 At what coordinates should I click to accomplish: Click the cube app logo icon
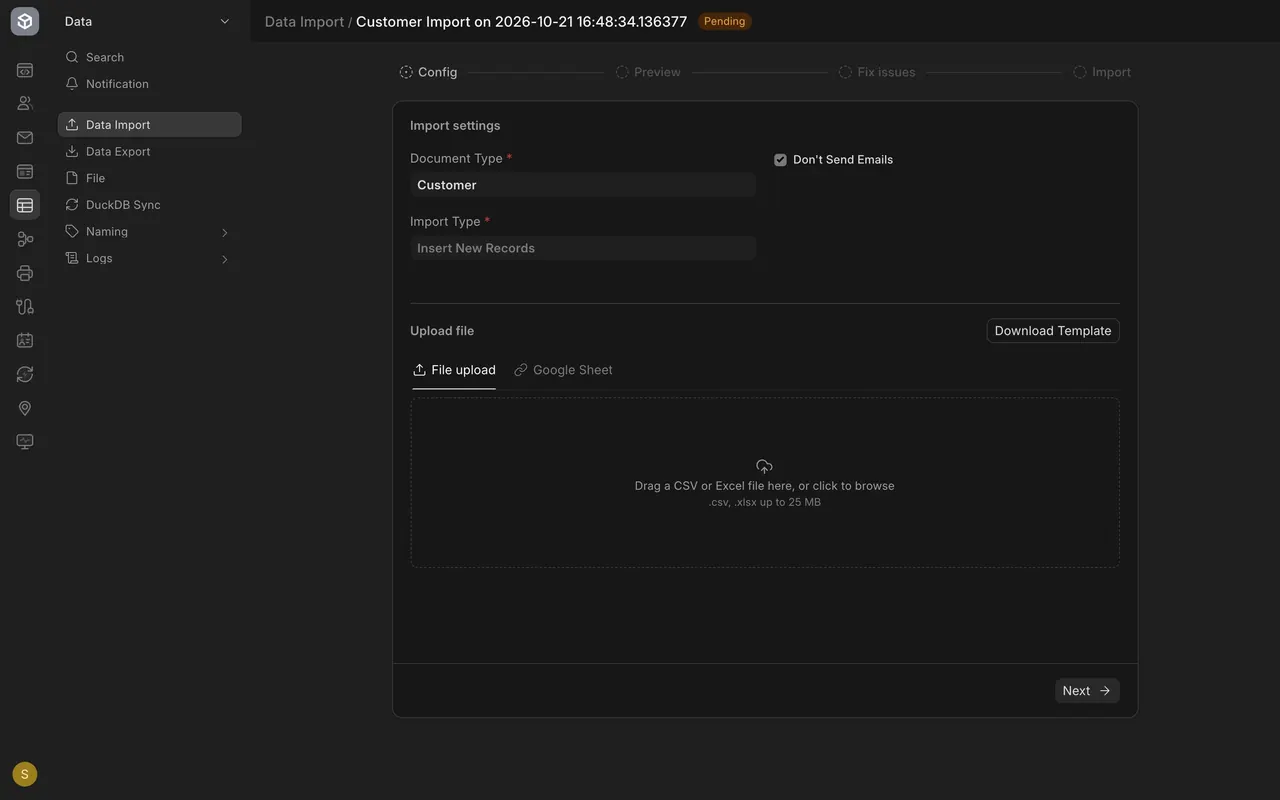(x=25, y=21)
